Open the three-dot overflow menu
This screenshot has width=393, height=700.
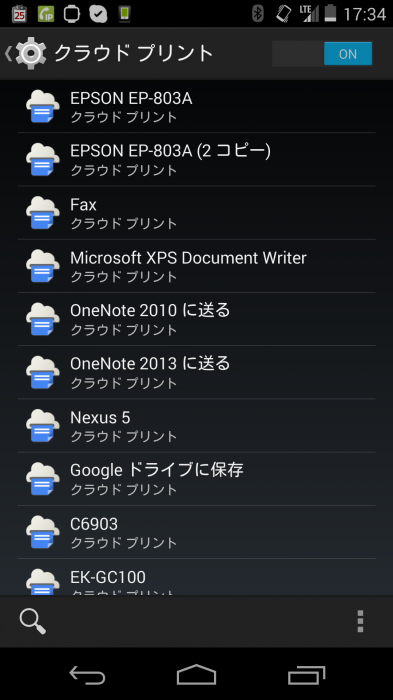click(360, 621)
